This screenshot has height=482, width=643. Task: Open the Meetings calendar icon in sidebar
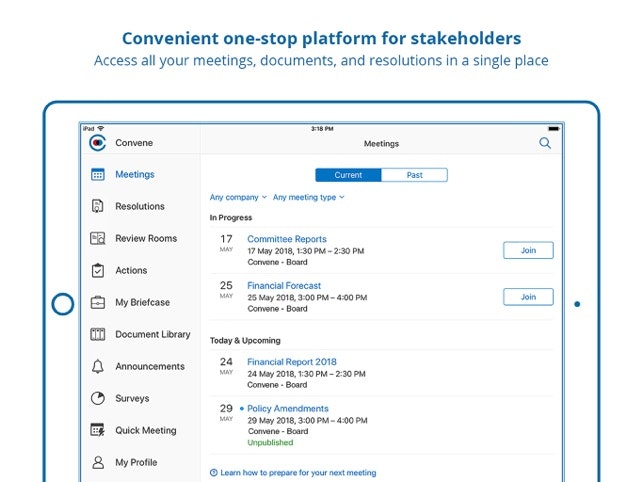point(98,174)
